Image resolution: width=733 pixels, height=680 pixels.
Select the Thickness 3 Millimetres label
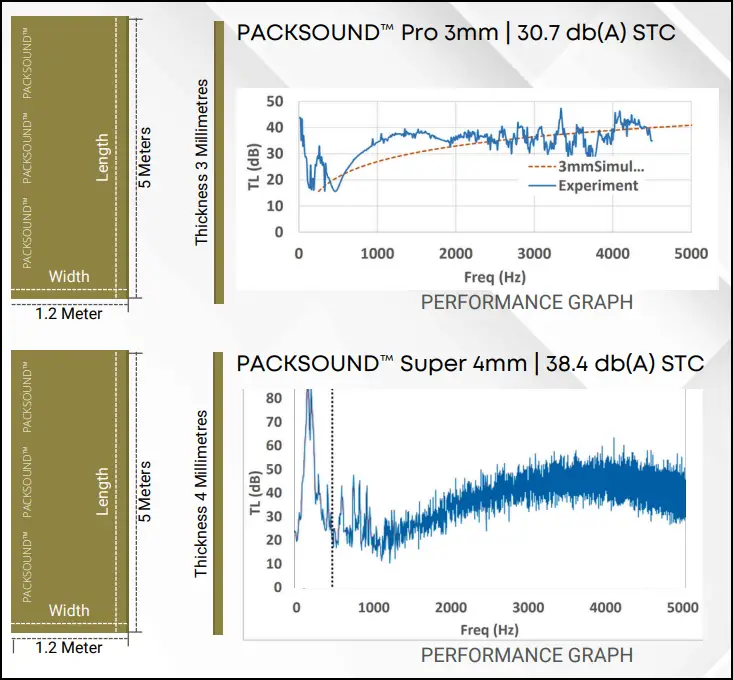click(201, 165)
